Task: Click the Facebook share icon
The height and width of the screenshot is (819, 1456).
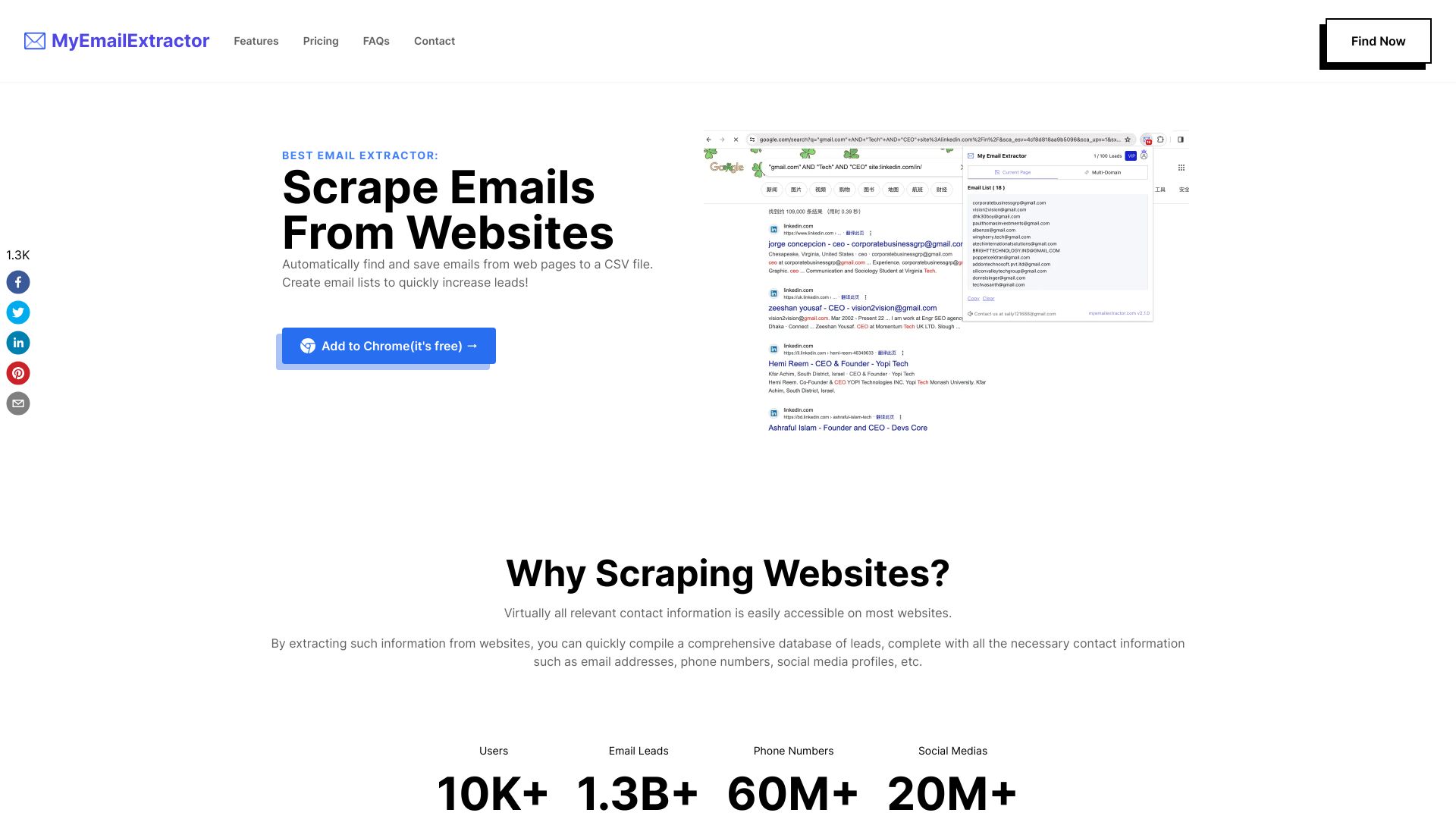Action: click(18, 281)
